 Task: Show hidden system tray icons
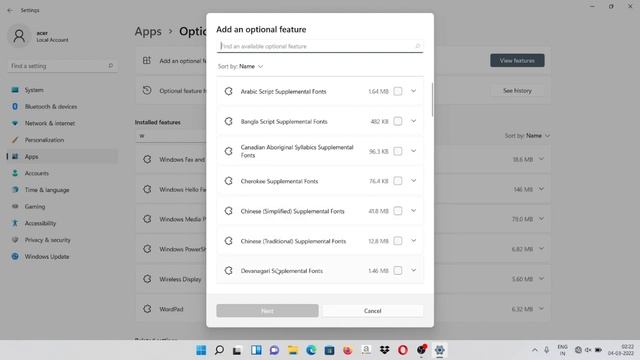[x=535, y=350]
